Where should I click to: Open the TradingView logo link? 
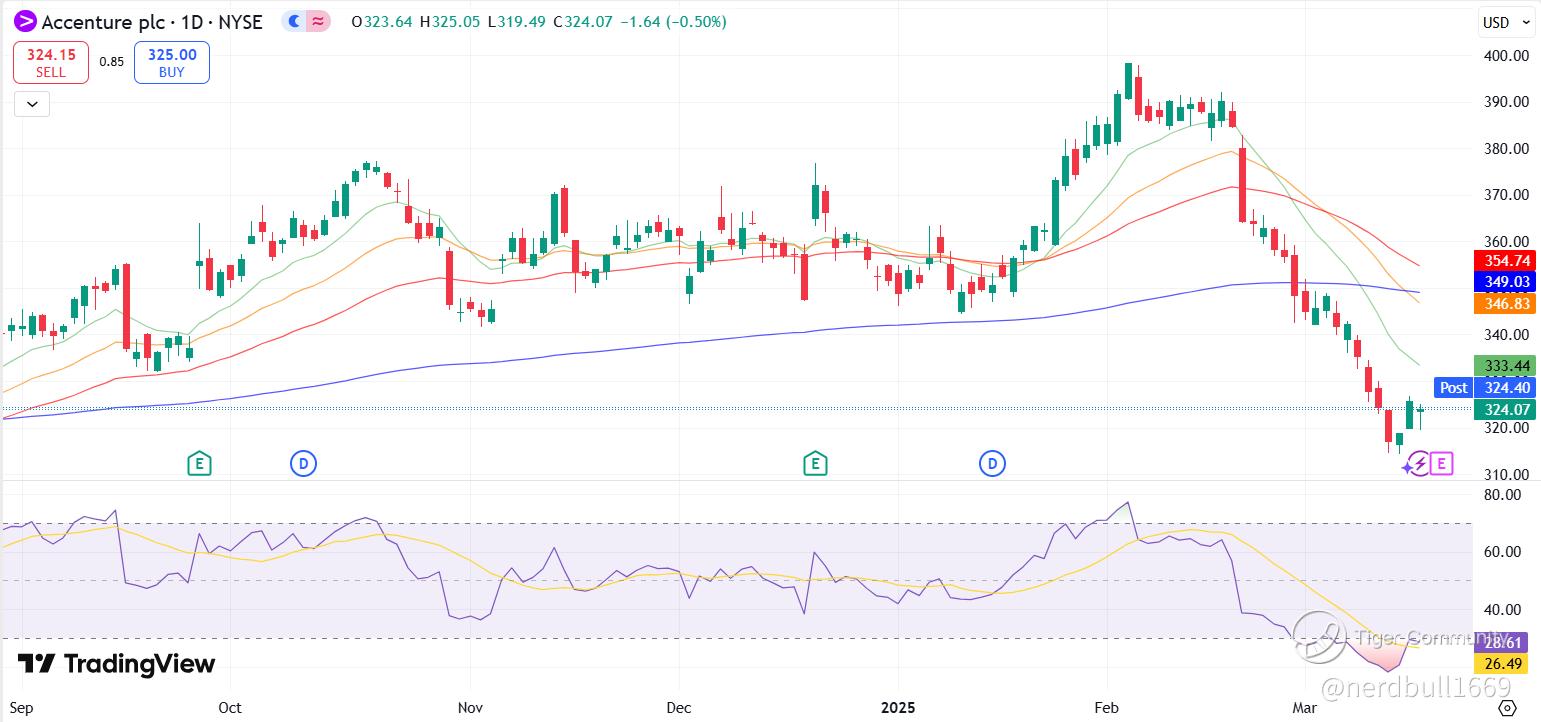116,664
